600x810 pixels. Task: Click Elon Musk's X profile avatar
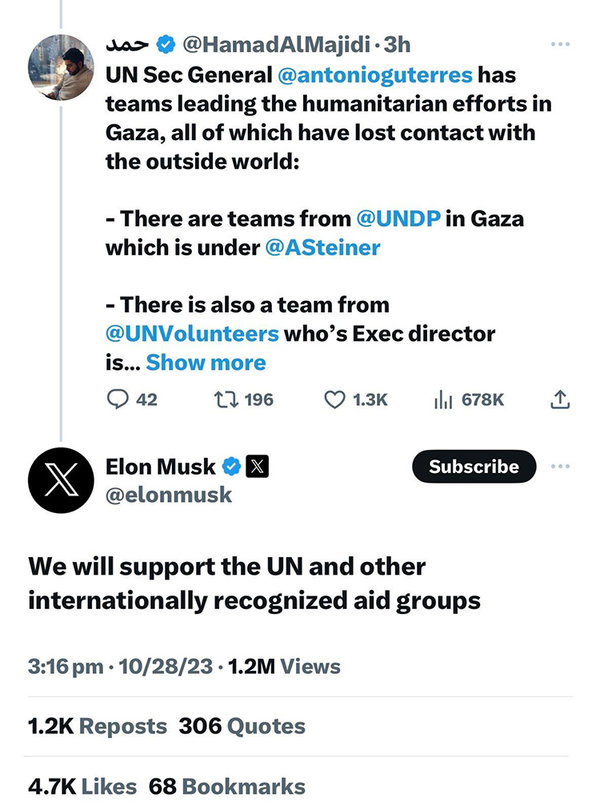[x=61, y=479]
